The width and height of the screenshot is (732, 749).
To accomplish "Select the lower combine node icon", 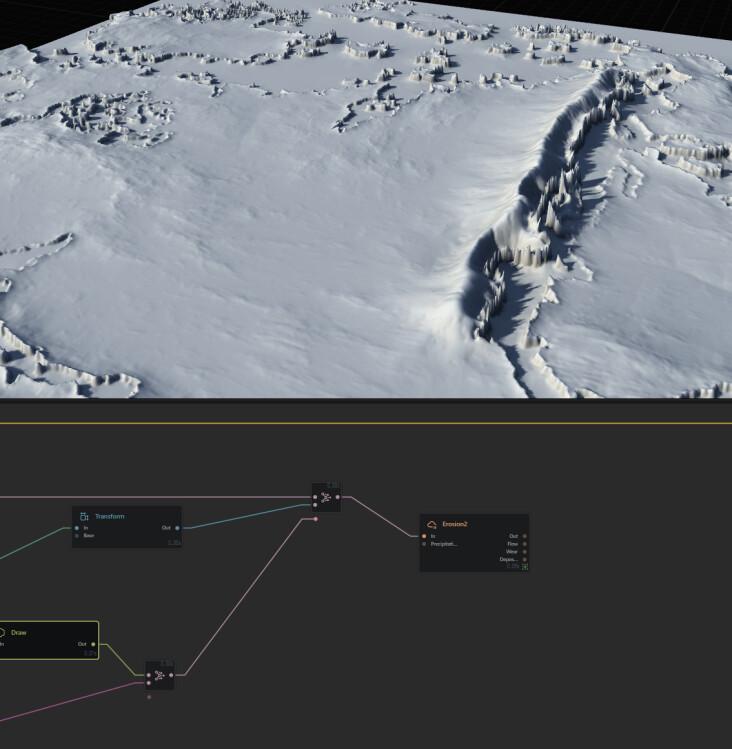I will [160, 675].
